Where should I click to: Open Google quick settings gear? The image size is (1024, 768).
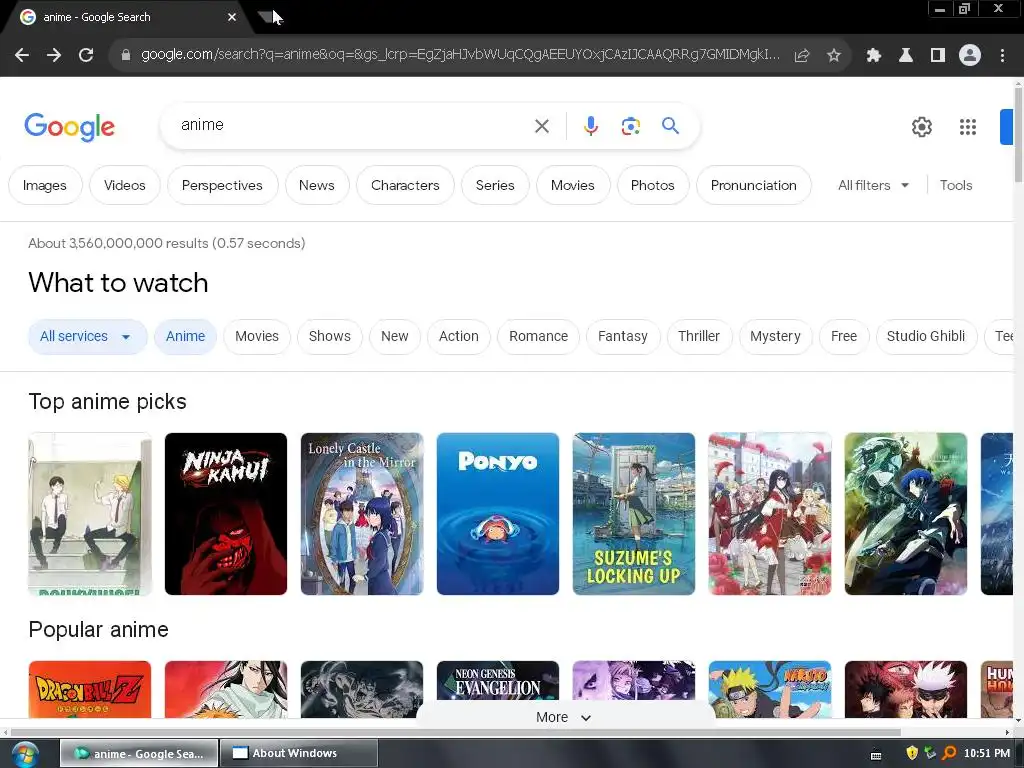921,127
